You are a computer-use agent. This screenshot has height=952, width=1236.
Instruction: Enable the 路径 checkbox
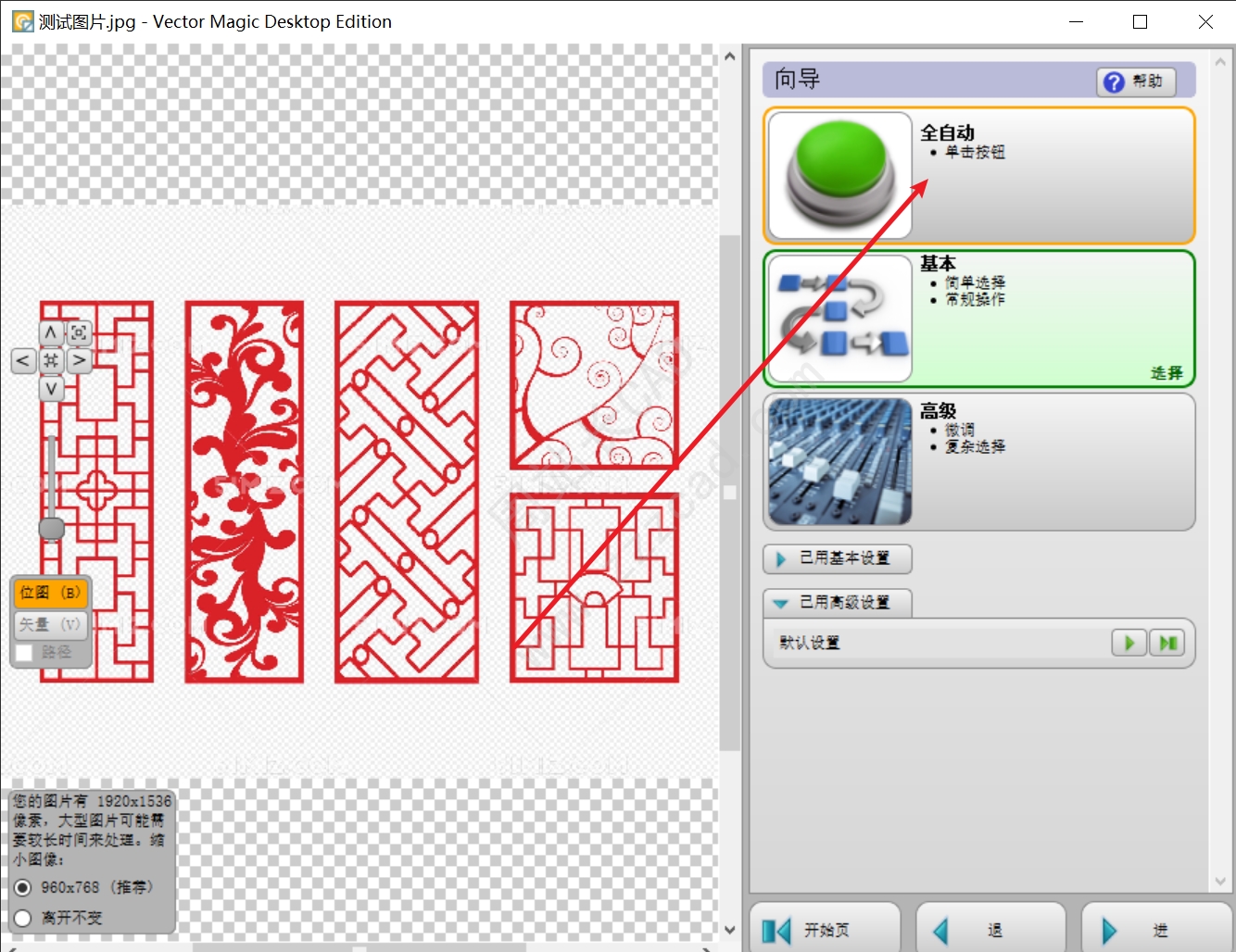tap(23, 653)
